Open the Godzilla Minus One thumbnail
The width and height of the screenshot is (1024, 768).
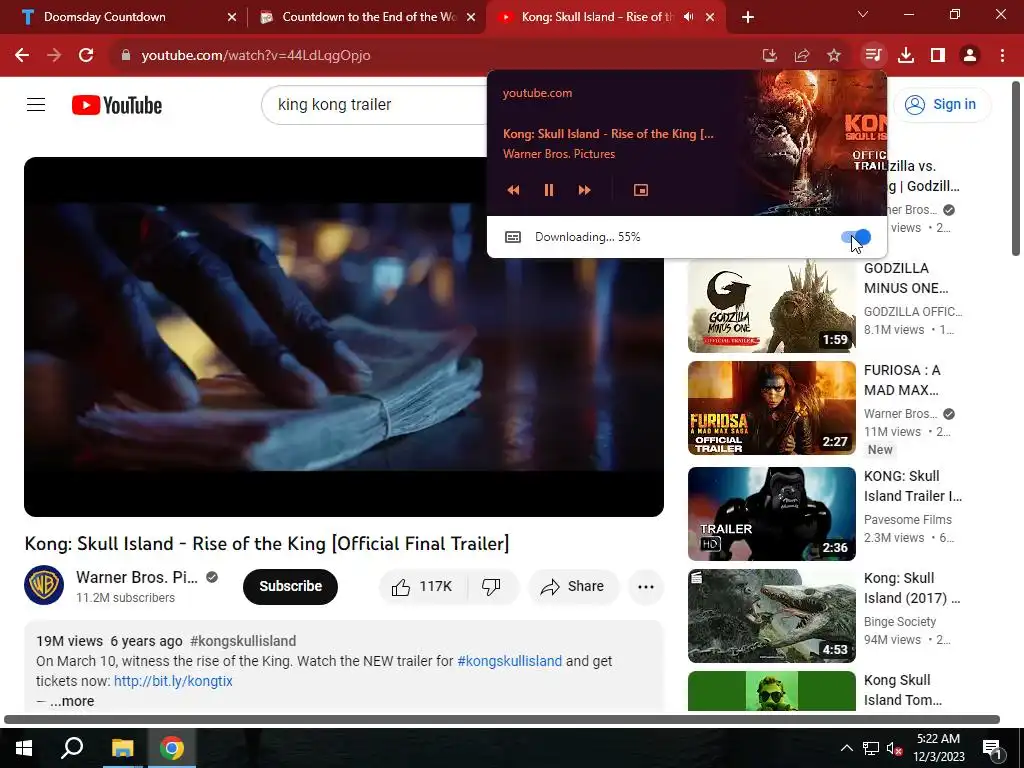tap(771, 306)
